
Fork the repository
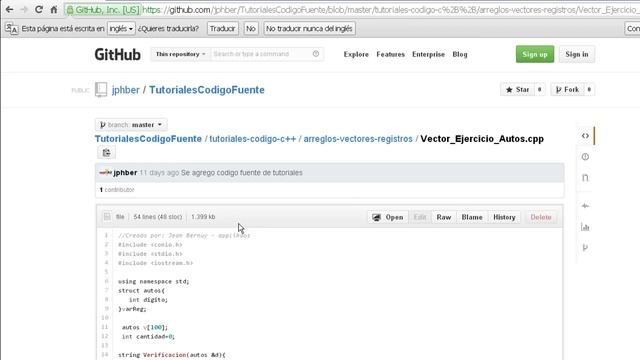click(x=567, y=89)
